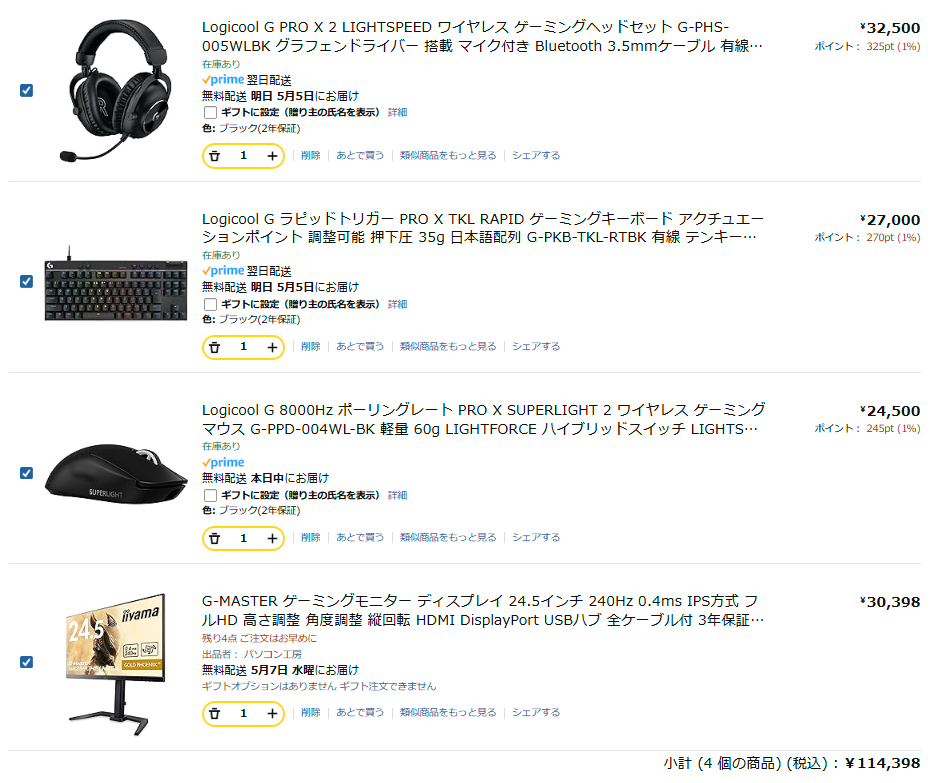This screenshot has width=932, height=783.
Task: Open the G-MASTER gaming monitor product title
Action: click(483, 611)
